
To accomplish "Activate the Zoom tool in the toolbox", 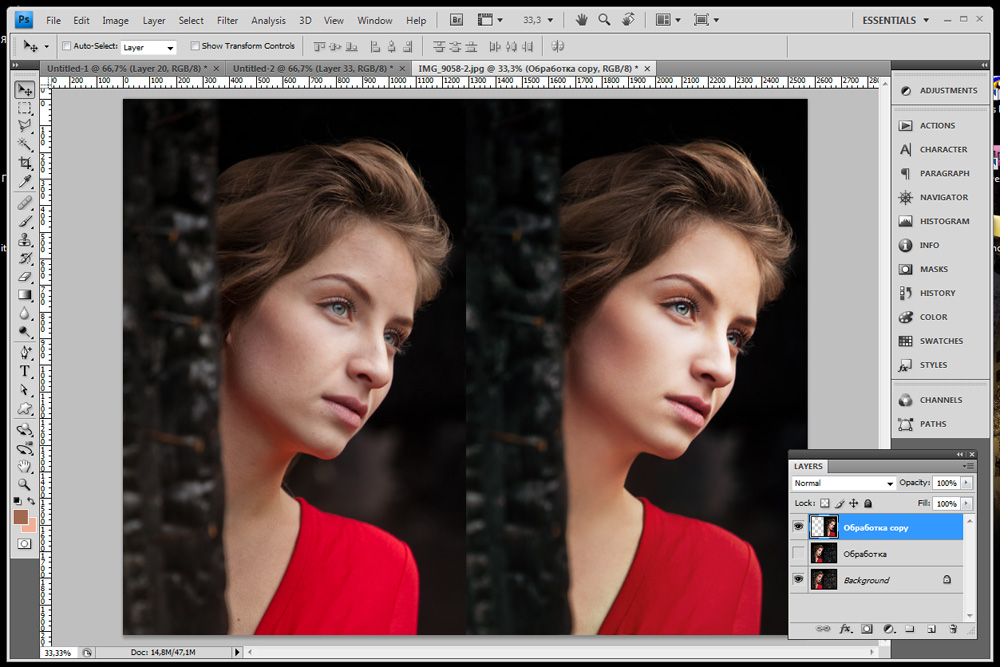I will coord(25,484).
